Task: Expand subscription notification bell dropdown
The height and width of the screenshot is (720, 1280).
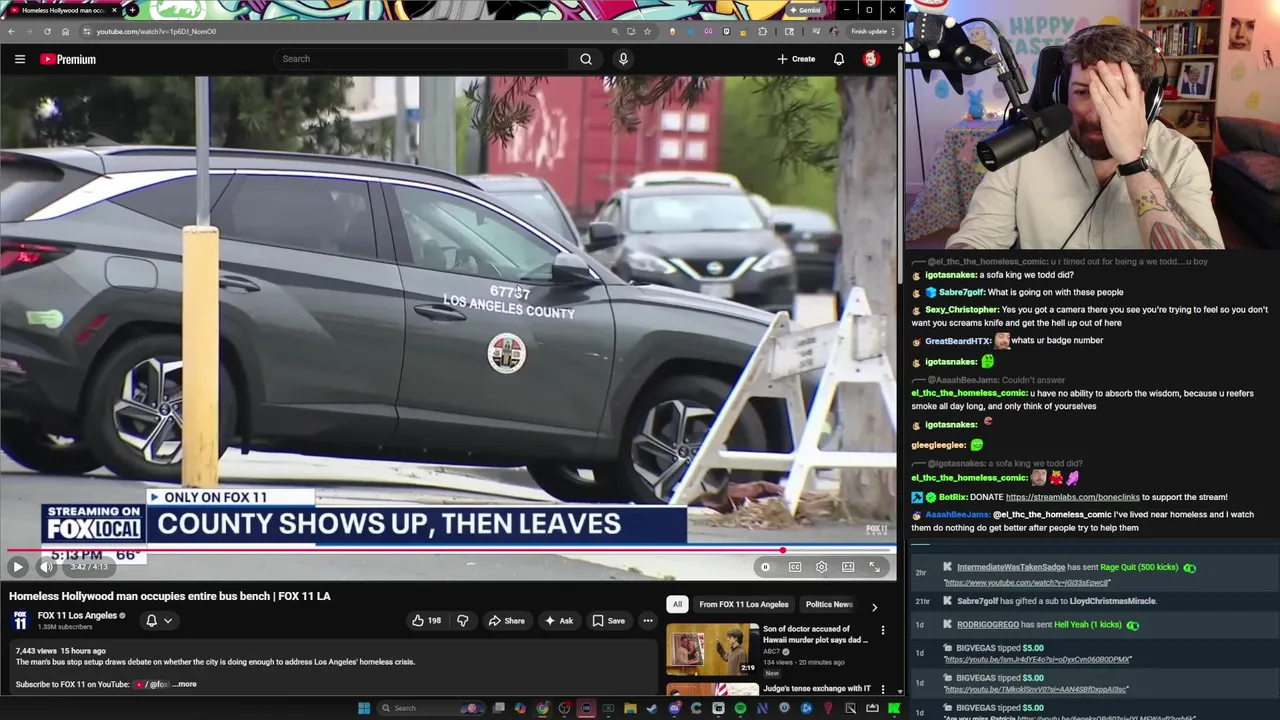Action: point(159,621)
